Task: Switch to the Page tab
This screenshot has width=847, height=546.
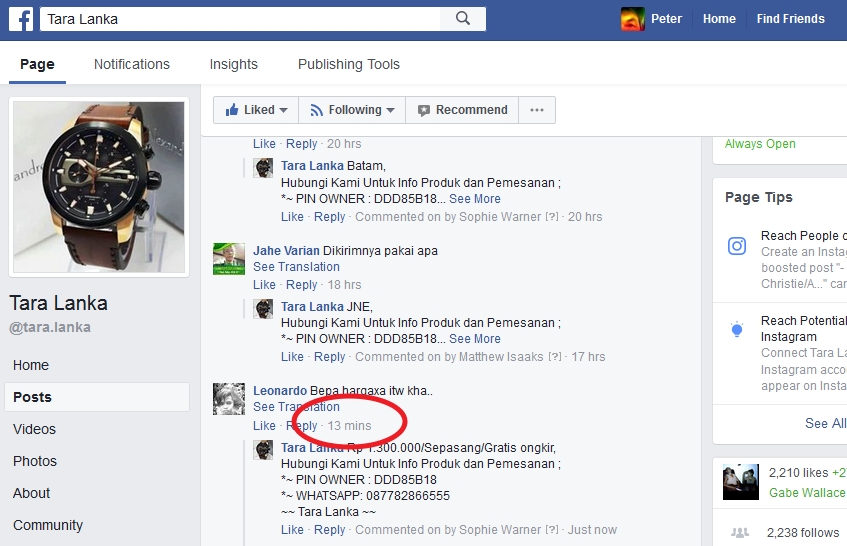Action: [37, 64]
